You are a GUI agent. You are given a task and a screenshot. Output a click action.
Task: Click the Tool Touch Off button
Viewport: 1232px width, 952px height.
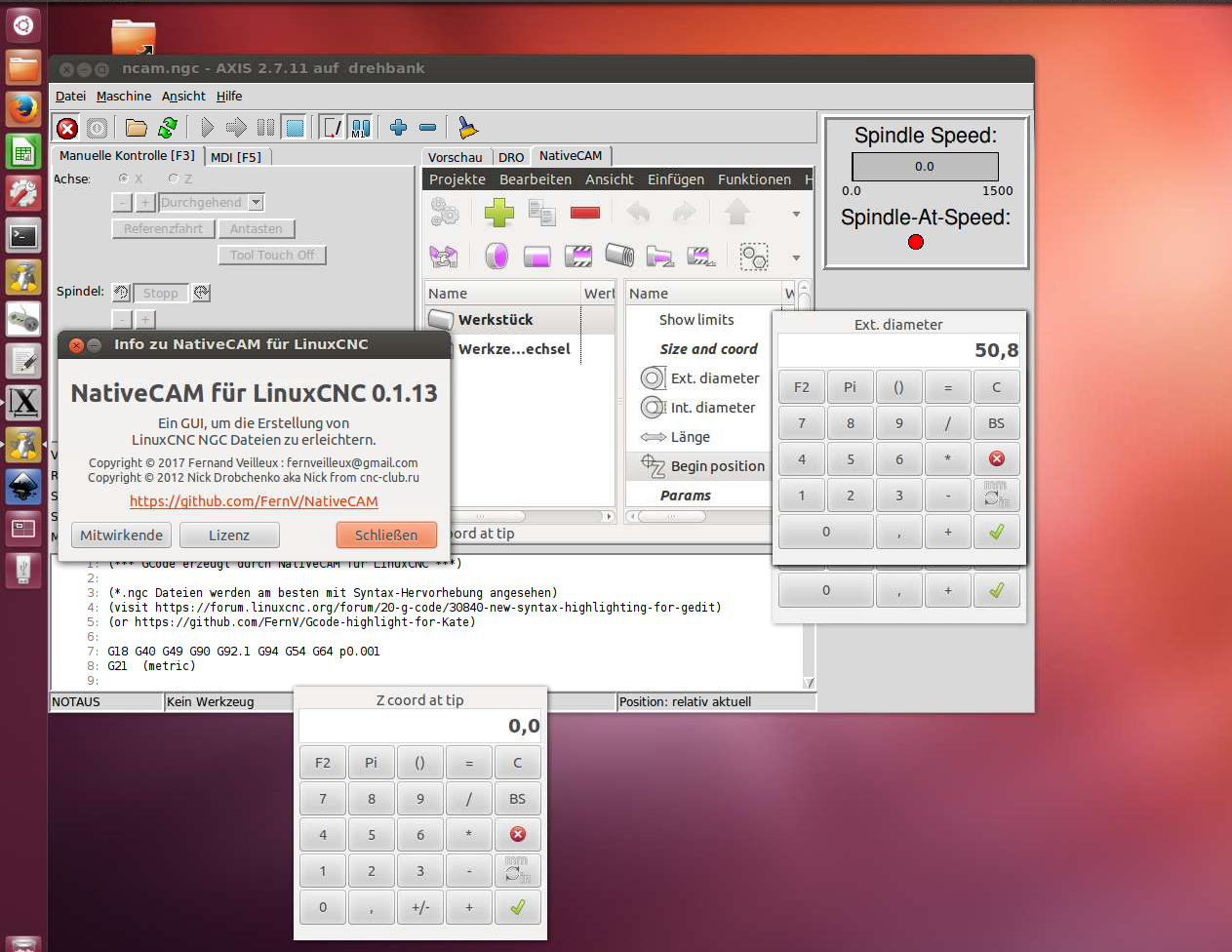(272, 256)
